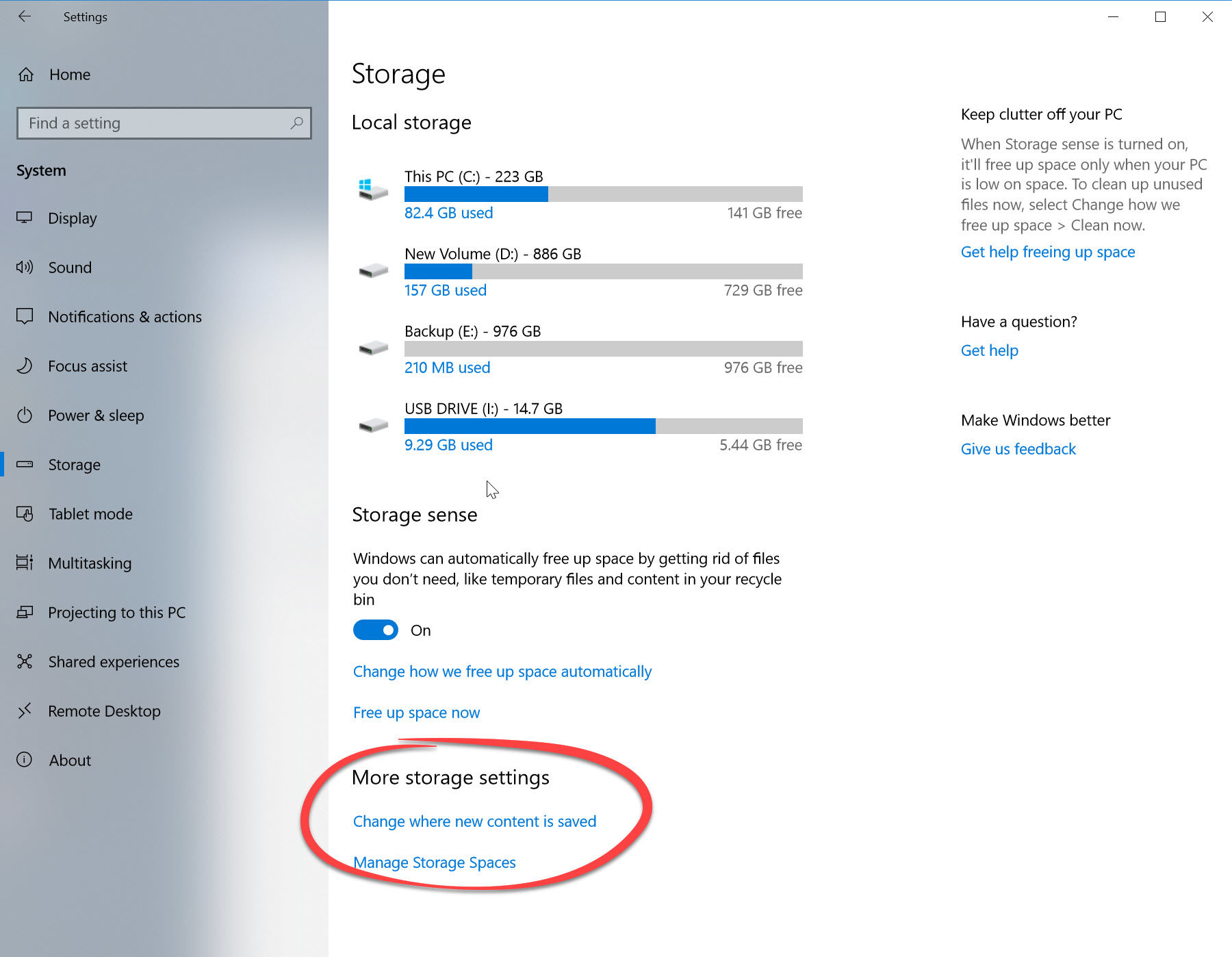This screenshot has height=957, width=1232.
Task: Open Remote Desktop settings
Action: [x=164, y=711]
